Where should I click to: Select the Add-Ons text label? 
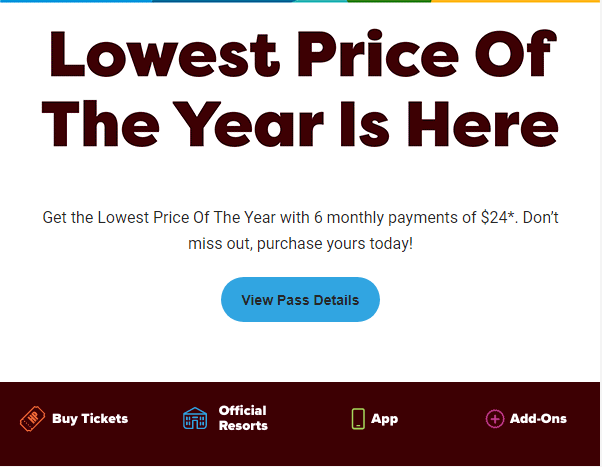(538, 418)
